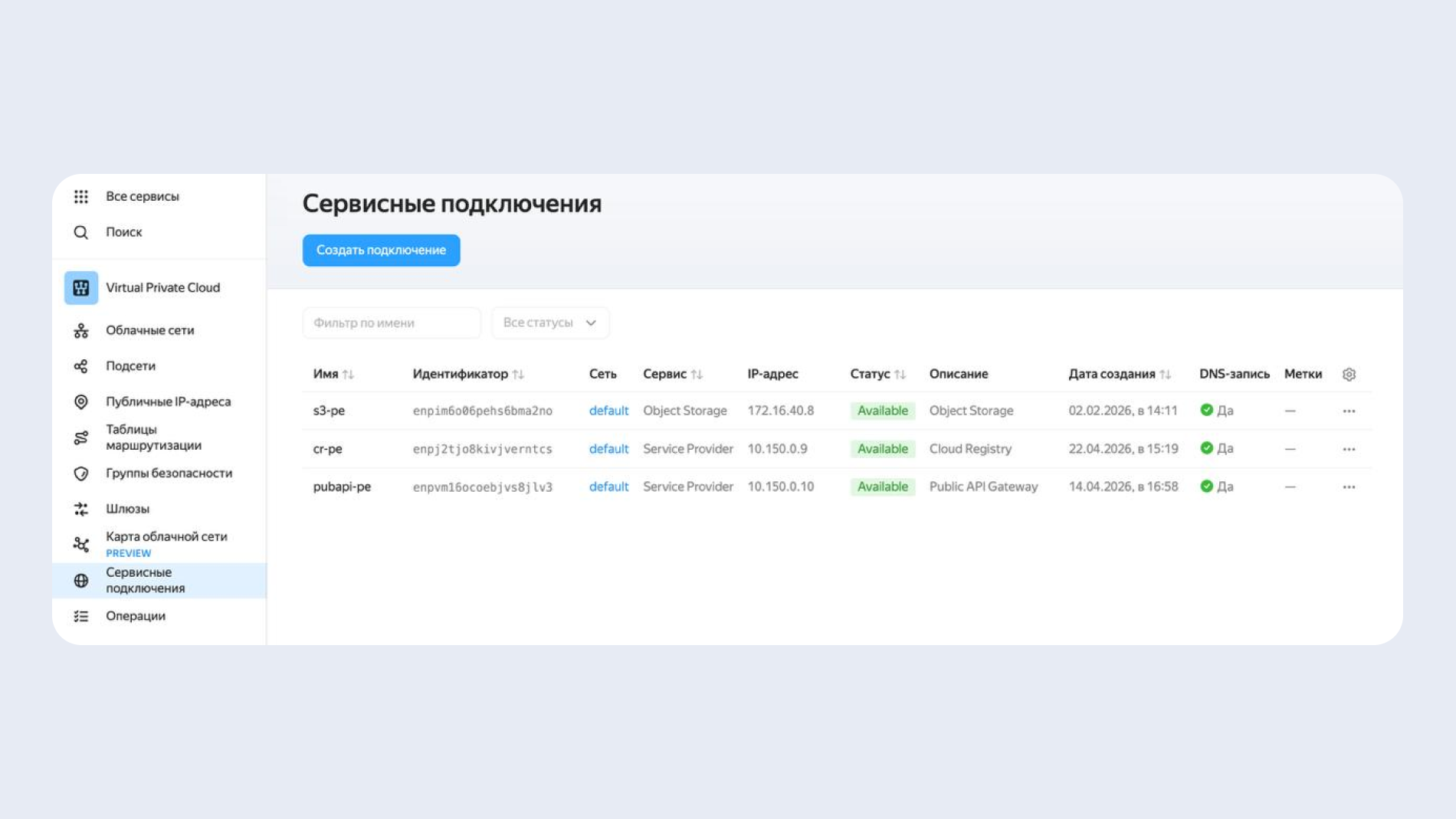Click the security groups shield icon
1456x819 pixels.
(81, 473)
